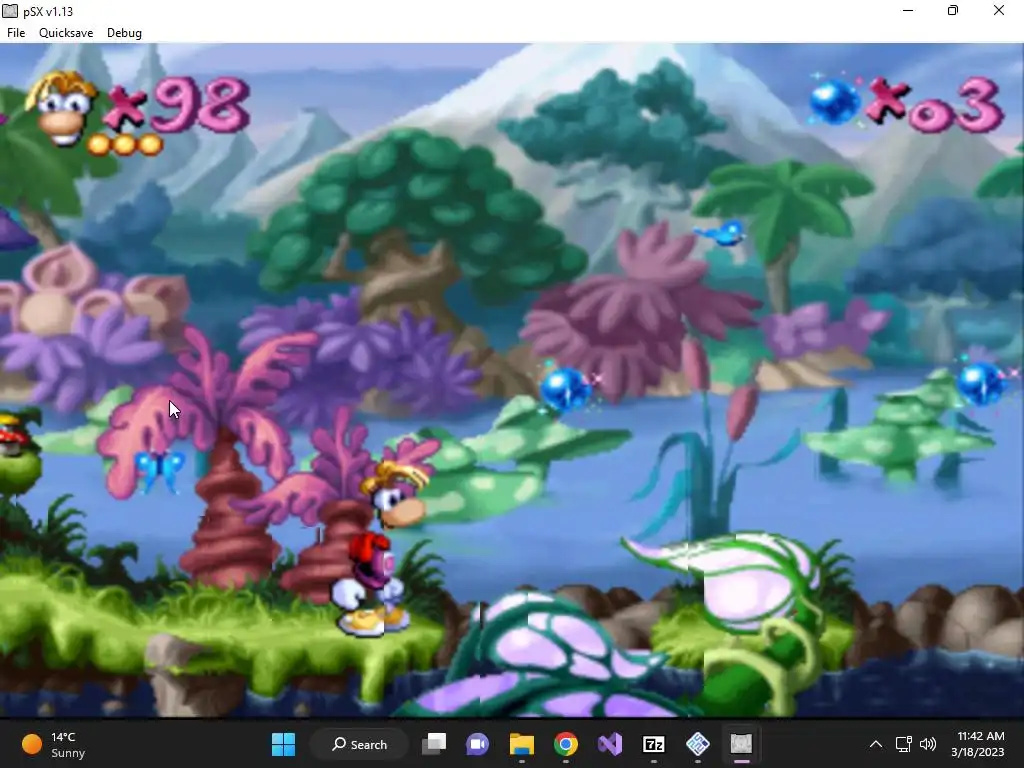
Task: Click the ting count 03
Action: pos(956,106)
